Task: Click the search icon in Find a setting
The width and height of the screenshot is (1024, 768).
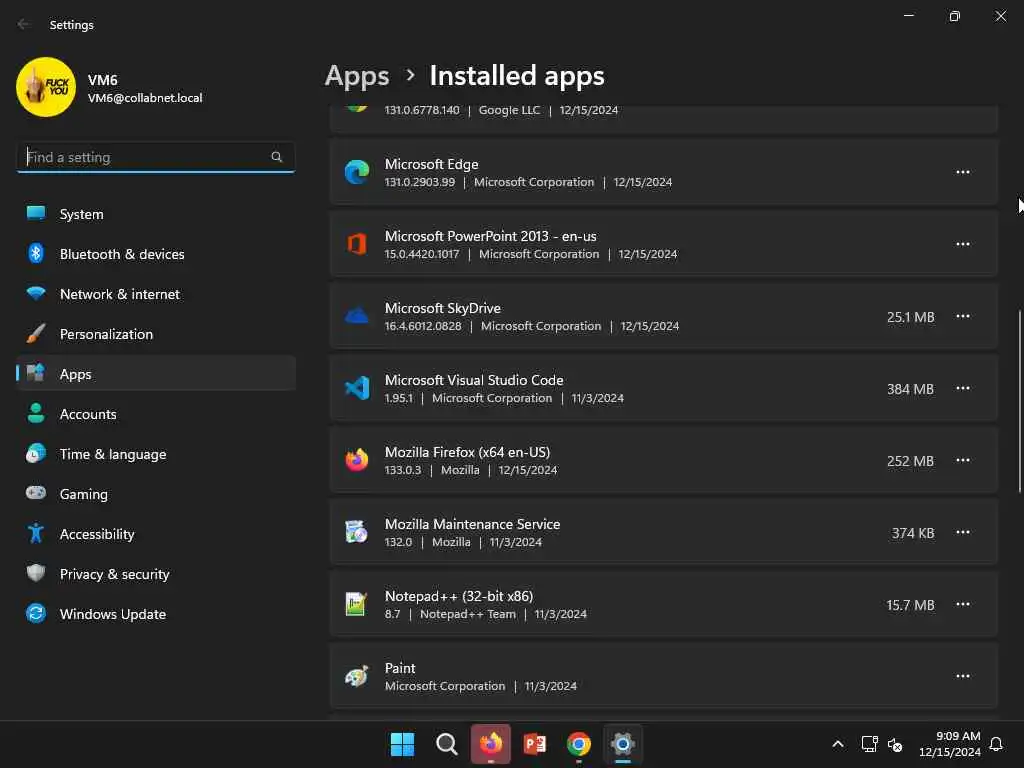Action: (x=277, y=157)
